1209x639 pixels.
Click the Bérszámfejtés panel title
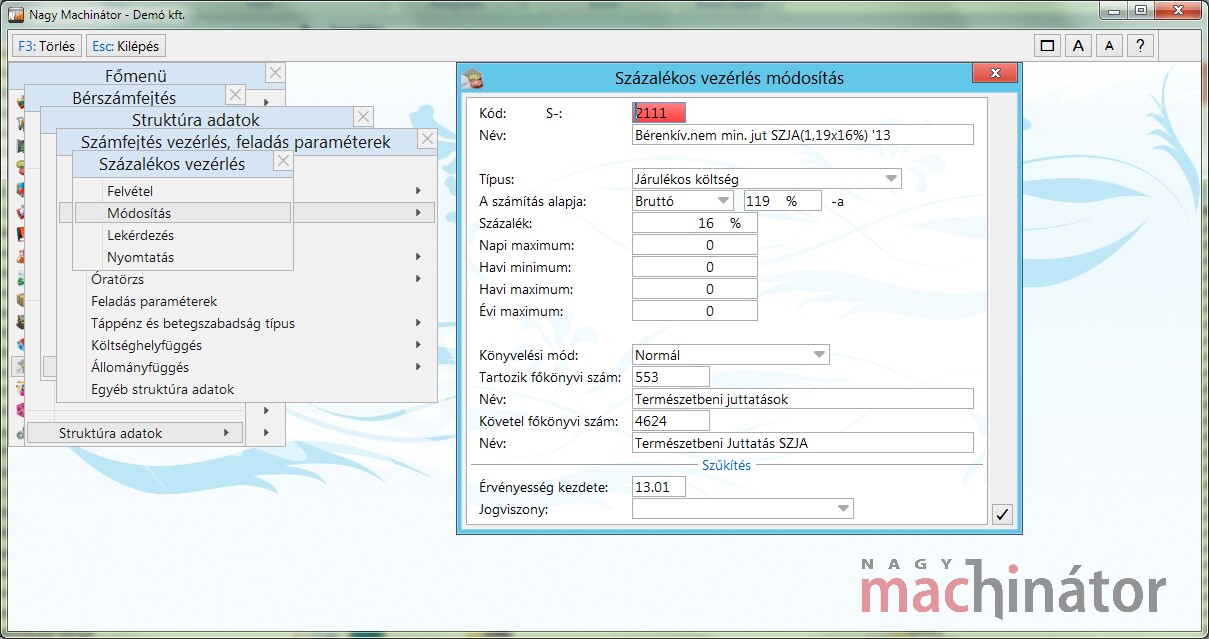coord(124,98)
